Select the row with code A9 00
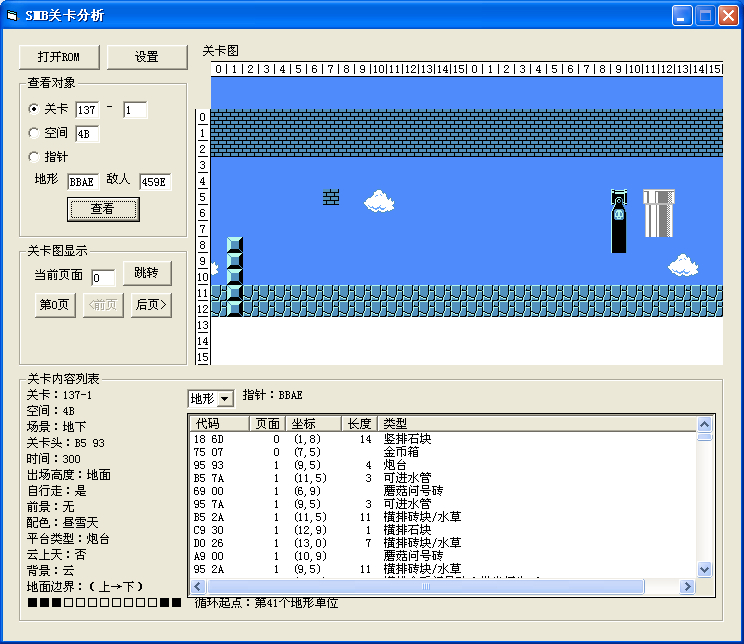Screen dimensions: 744x644 click(x=443, y=556)
